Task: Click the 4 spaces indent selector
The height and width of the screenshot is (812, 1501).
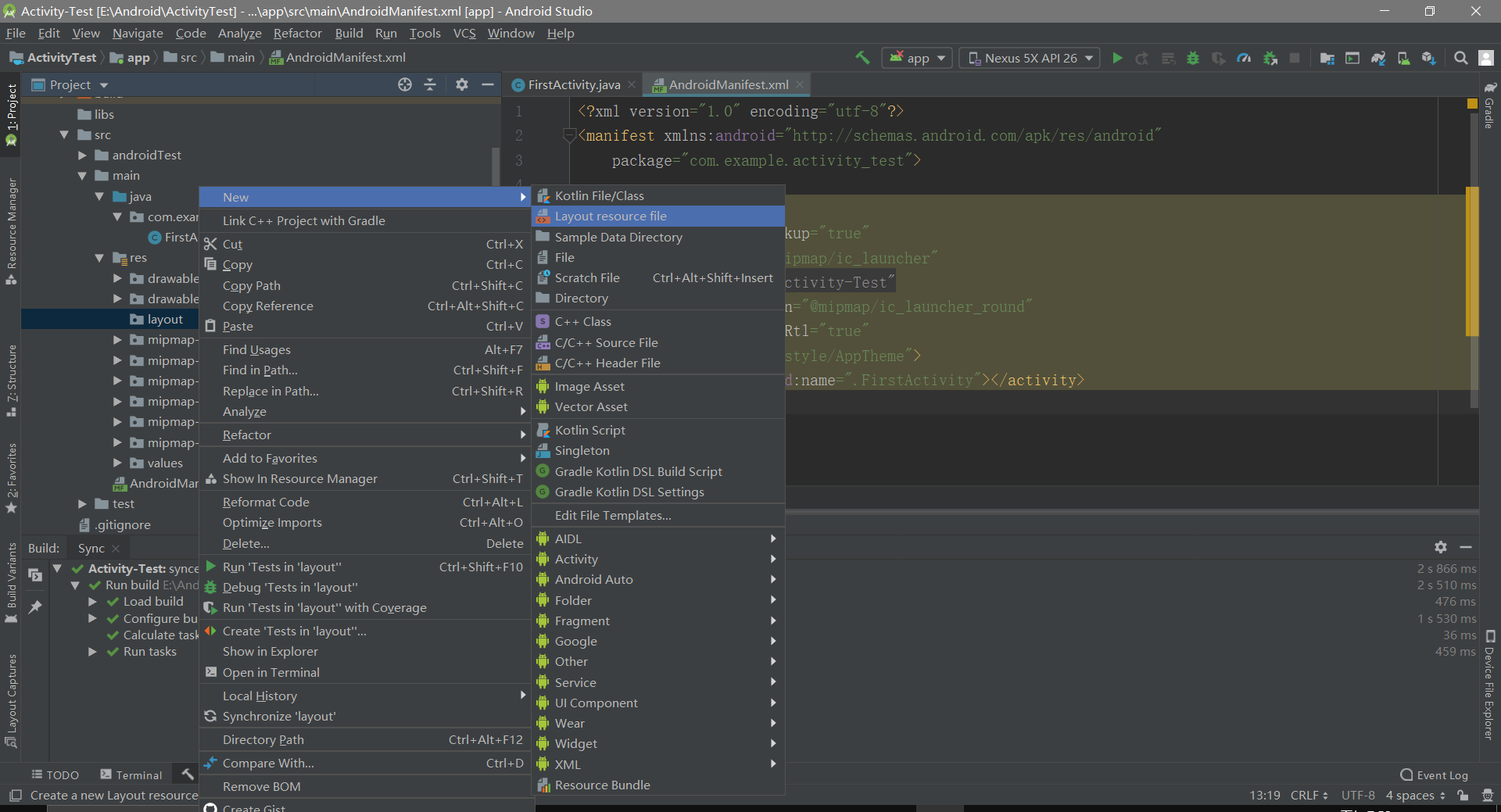Action: tap(1415, 795)
